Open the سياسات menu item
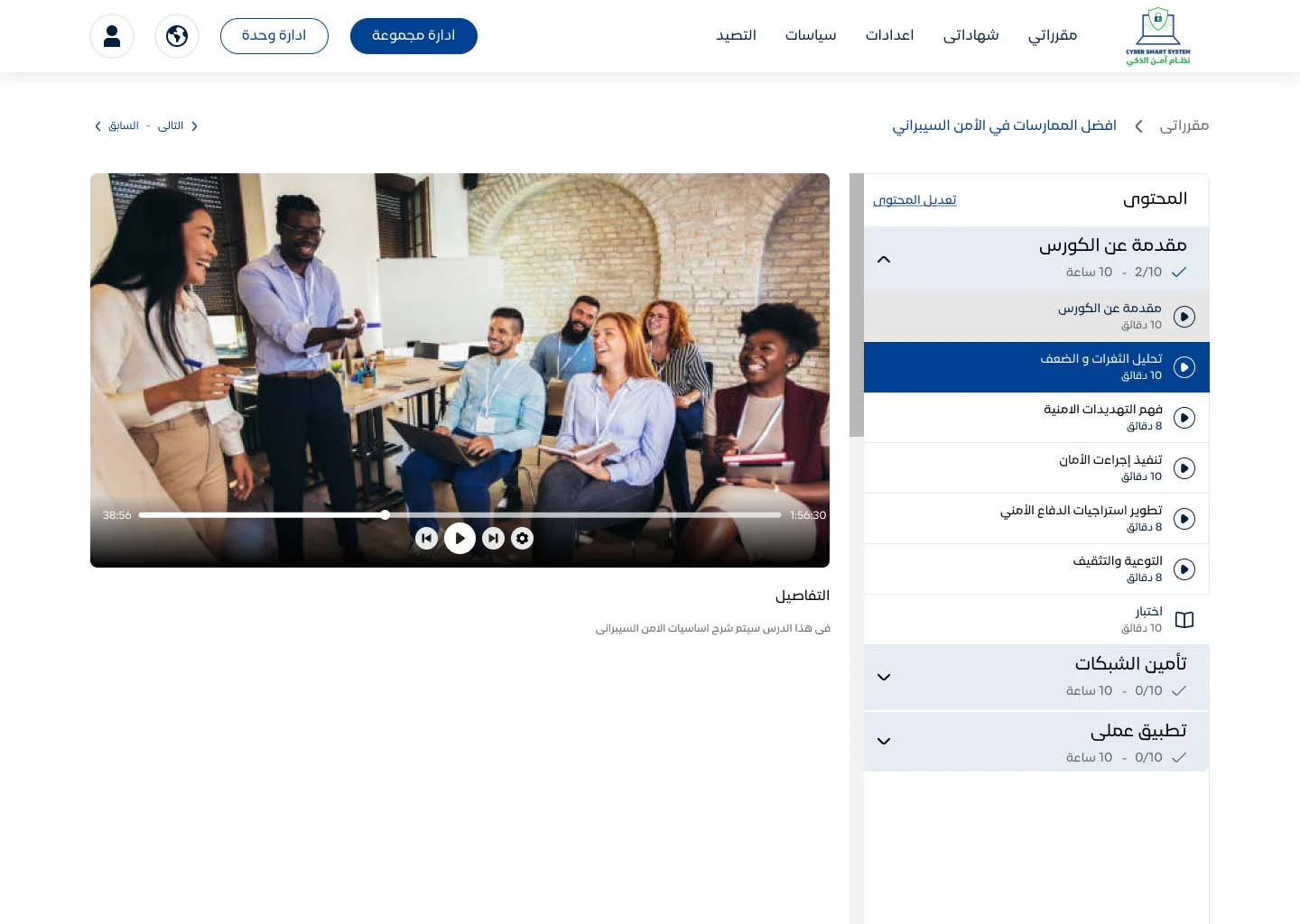The height and width of the screenshot is (924, 1300). tap(810, 35)
